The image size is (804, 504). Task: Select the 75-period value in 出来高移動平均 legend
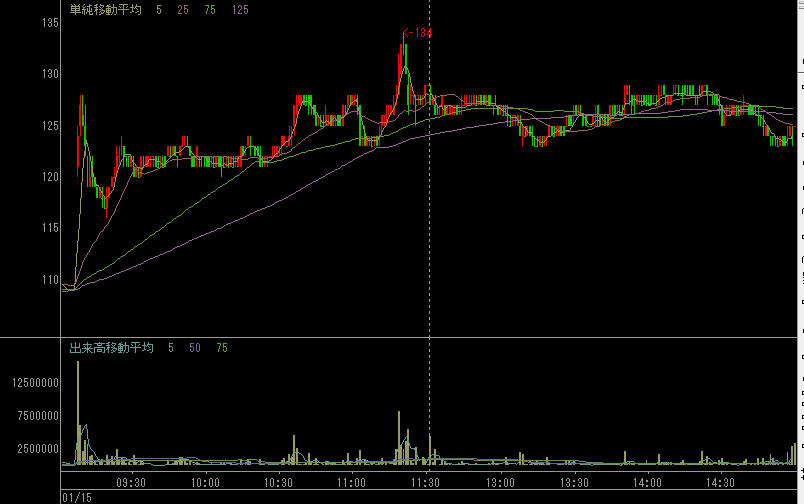pyautogui.click(x=222, y=348)
